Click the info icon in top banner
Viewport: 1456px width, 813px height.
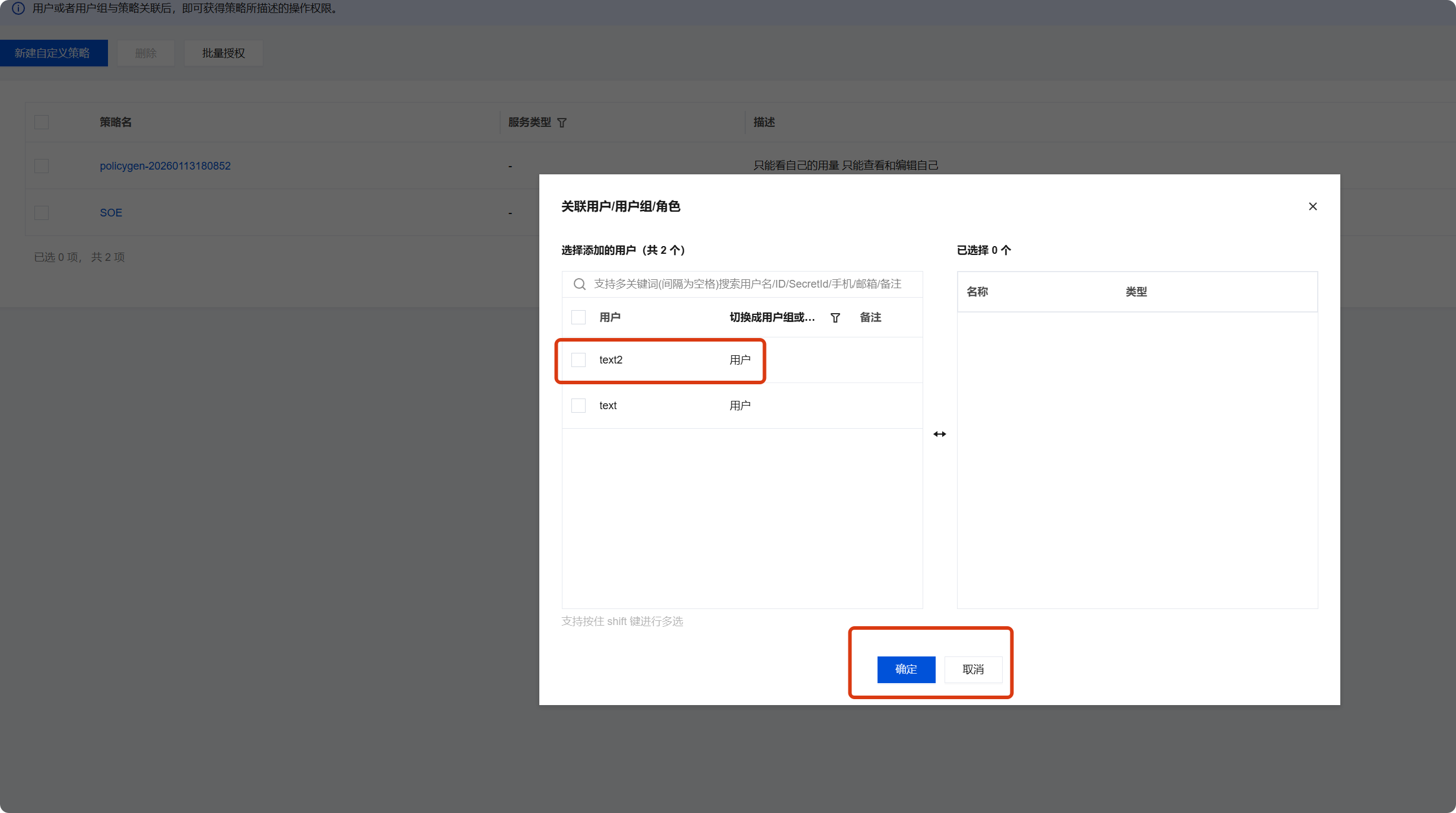pyautogui.click(x=18, y=8)
